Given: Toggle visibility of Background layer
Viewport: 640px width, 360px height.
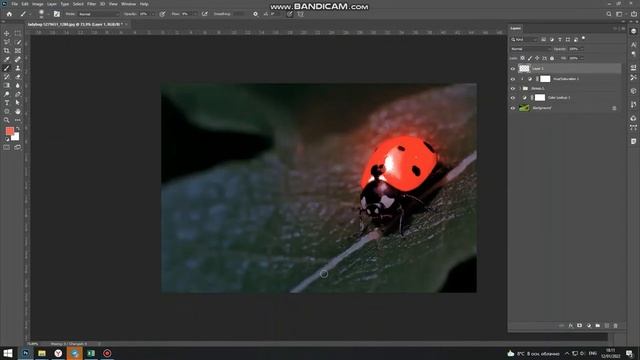Looking at the screenshot, I should 513,108.
